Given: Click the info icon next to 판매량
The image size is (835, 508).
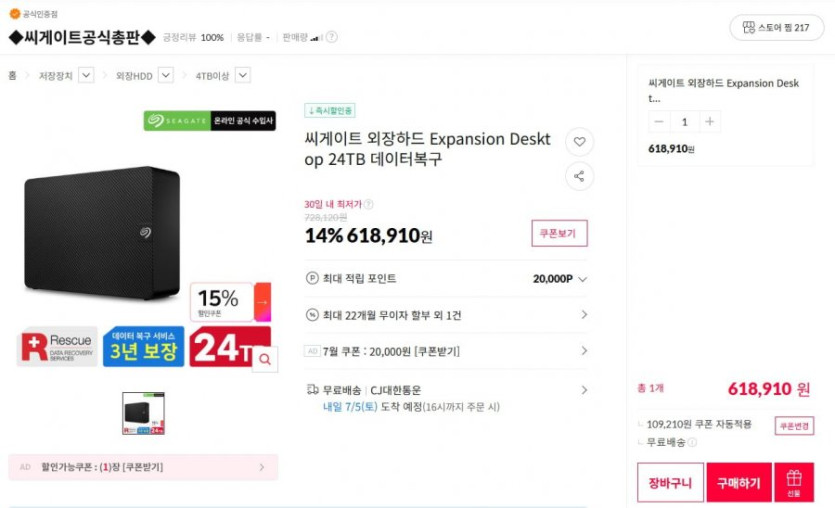Looking at the screenshot, I should click(332, 37).
